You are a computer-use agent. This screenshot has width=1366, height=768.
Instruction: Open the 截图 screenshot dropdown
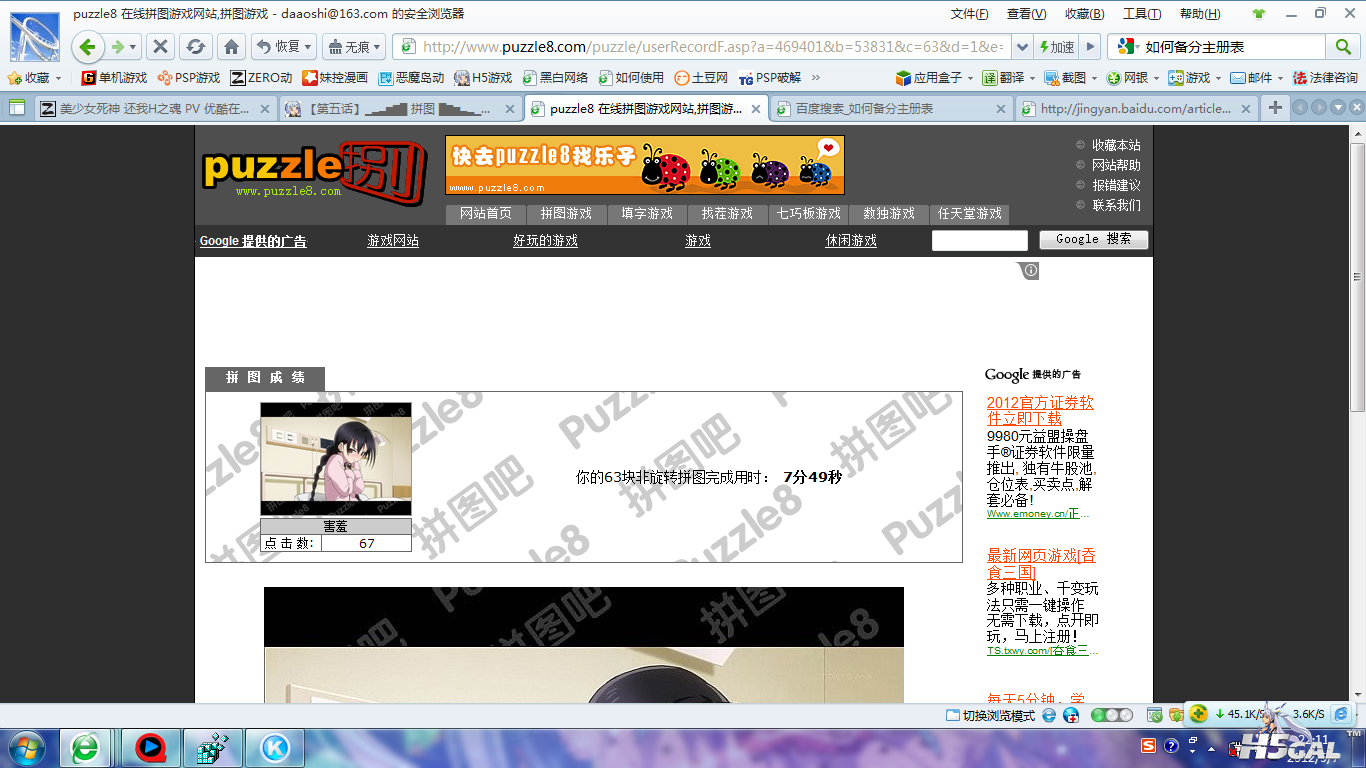[x=1070, y=77]
